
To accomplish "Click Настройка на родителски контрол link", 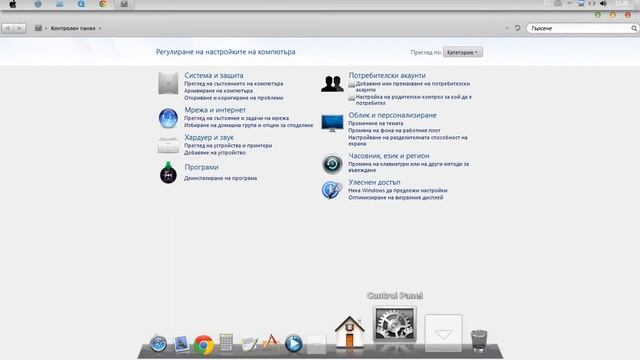I will (x=413, y=100).
